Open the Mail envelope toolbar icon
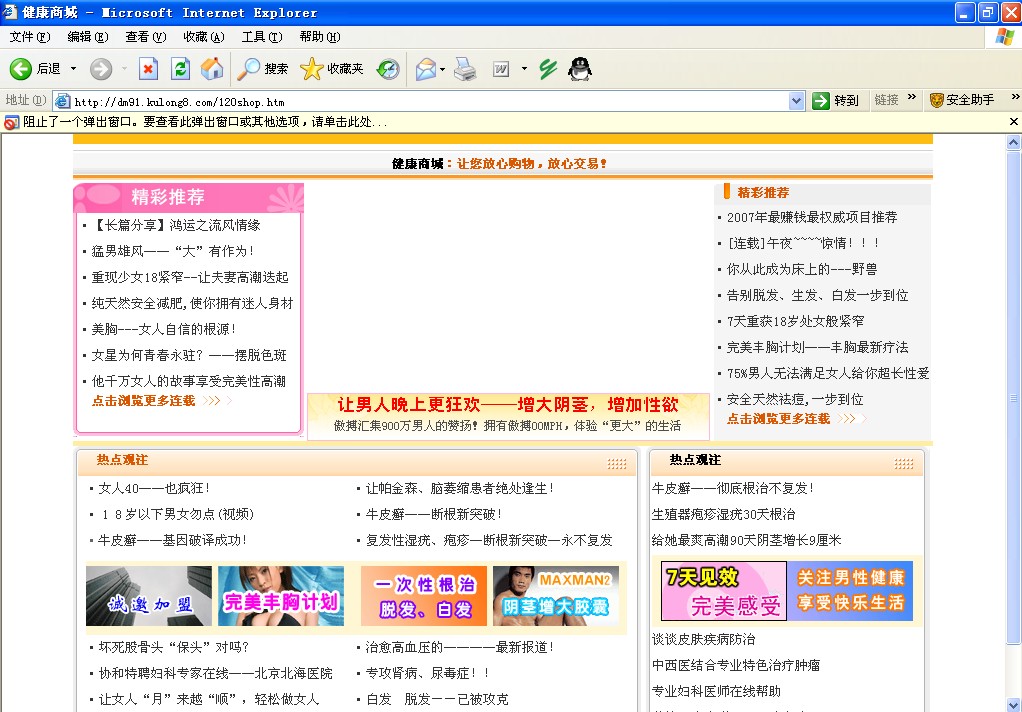Viewport: 1022px width, 712px height. [x=426, y=68]
